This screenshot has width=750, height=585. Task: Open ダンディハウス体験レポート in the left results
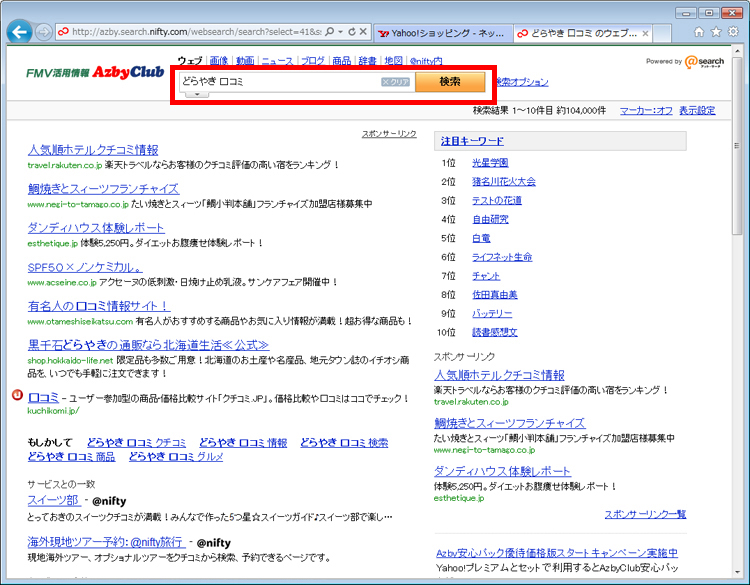[96, 228]
